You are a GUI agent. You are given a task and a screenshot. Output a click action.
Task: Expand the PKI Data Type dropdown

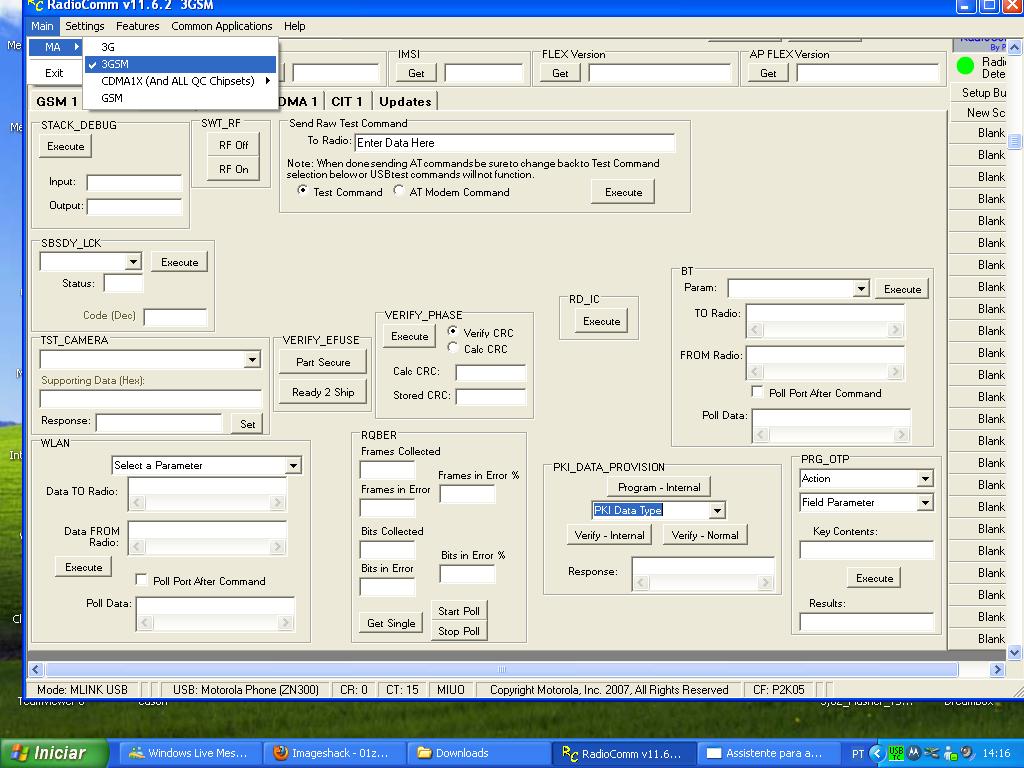point(717,510)
